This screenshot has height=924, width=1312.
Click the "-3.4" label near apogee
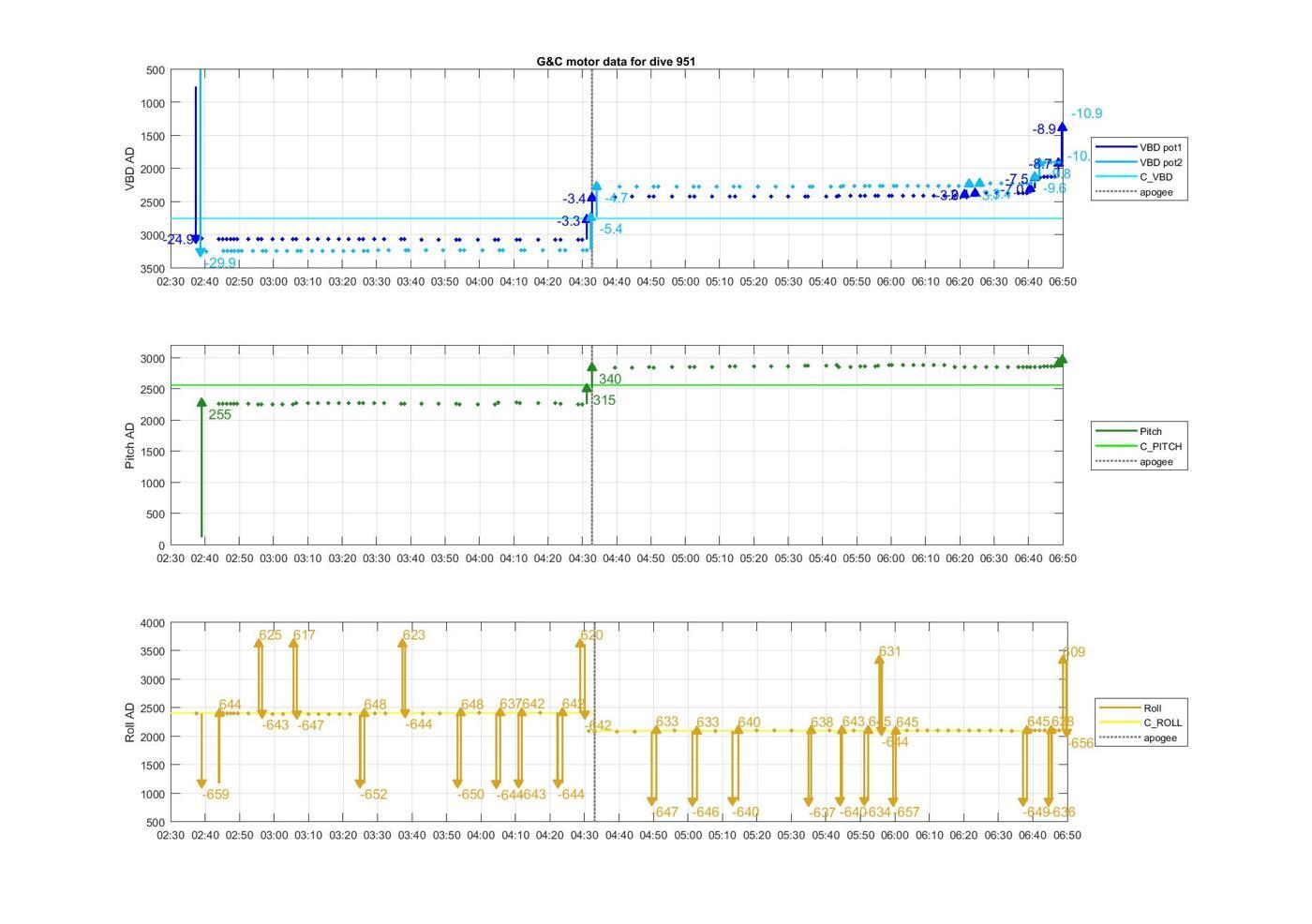pyautogui.click(x=574, y=200)
